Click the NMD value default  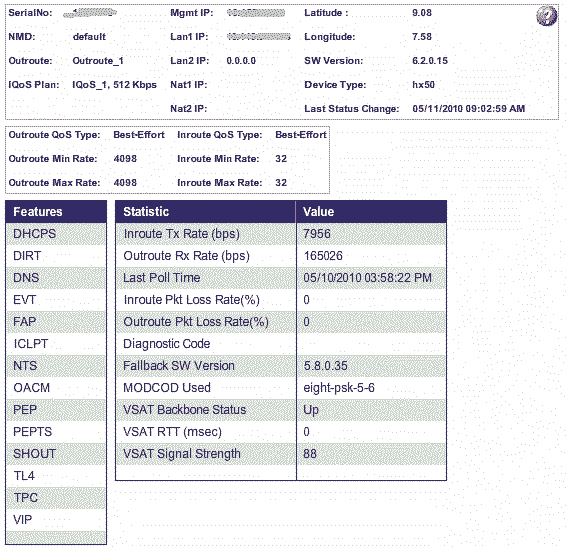pyautogui.click(x=89, y=37)
